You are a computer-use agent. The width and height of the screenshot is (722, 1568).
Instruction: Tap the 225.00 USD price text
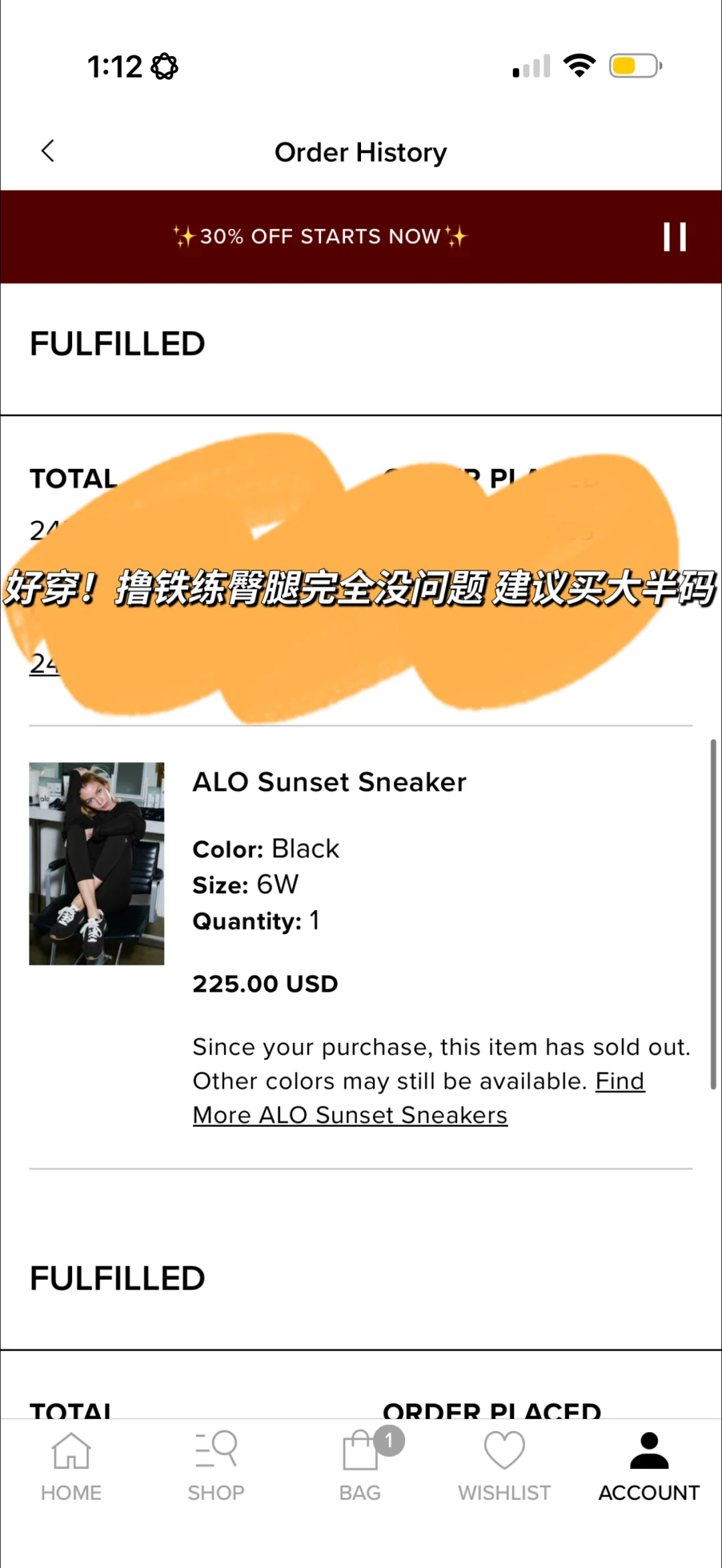[265, 984]
